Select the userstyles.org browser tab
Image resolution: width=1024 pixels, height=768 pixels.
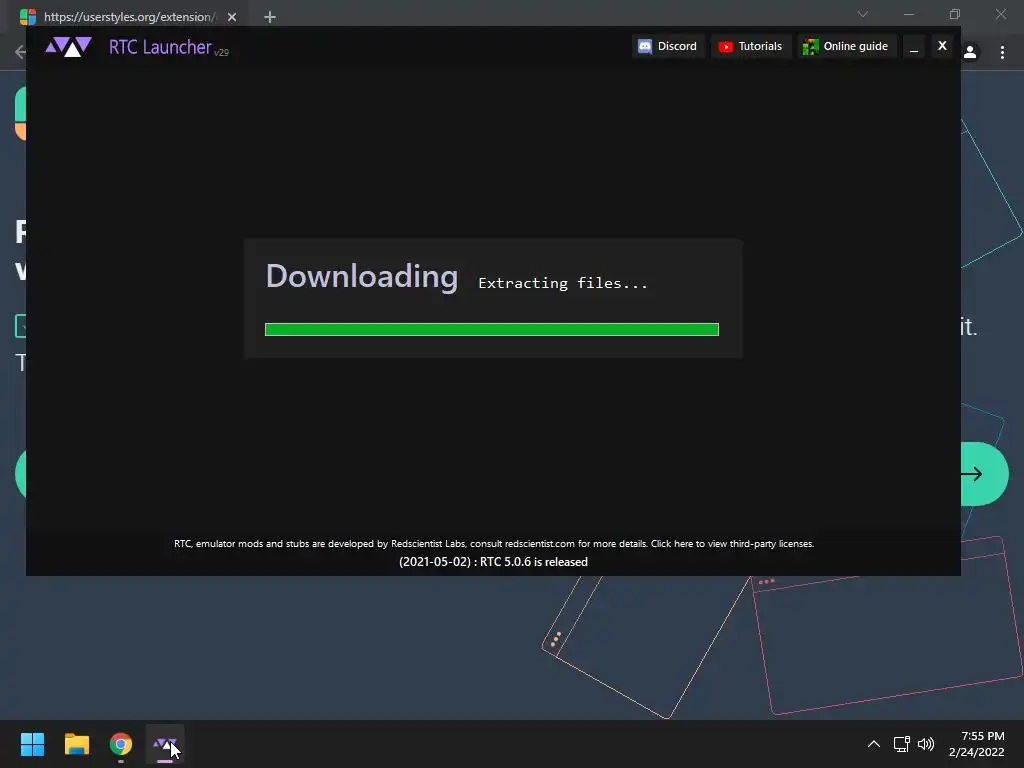(x=127, y=16)
